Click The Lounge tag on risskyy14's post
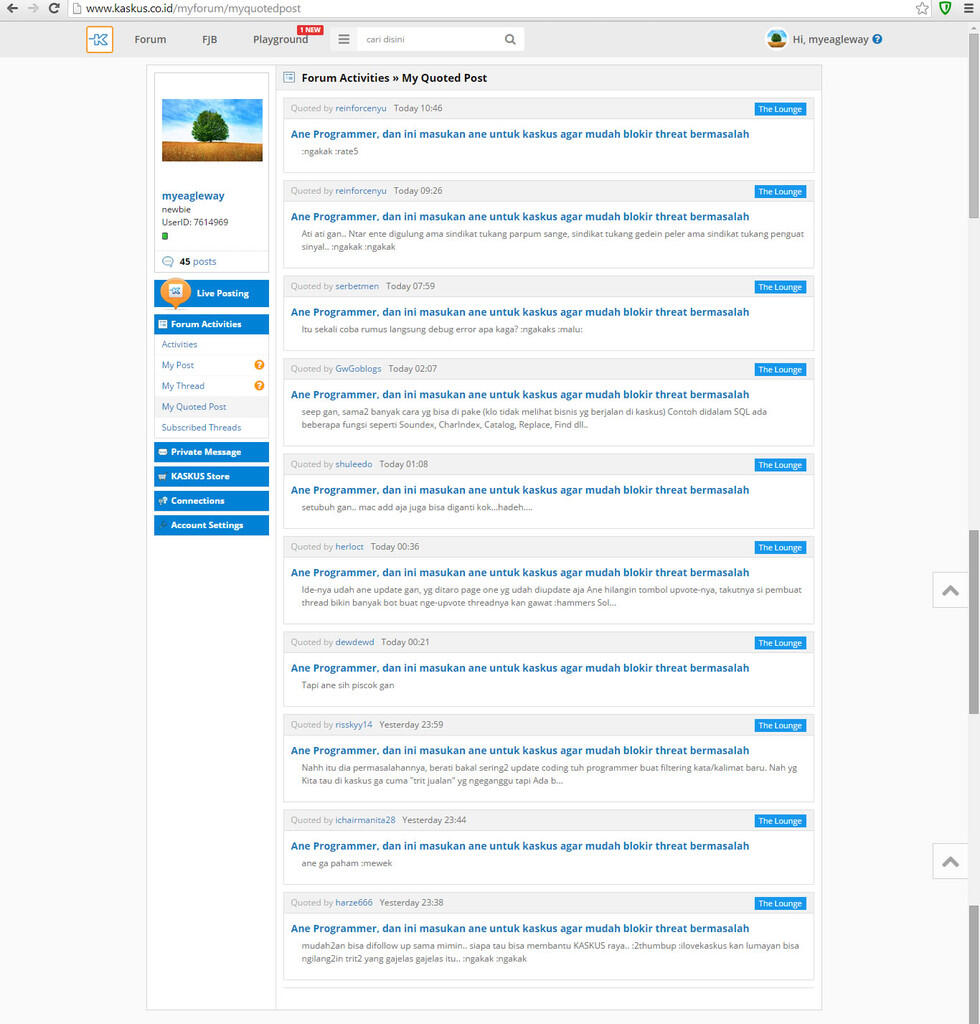 (x=780, y=726)
